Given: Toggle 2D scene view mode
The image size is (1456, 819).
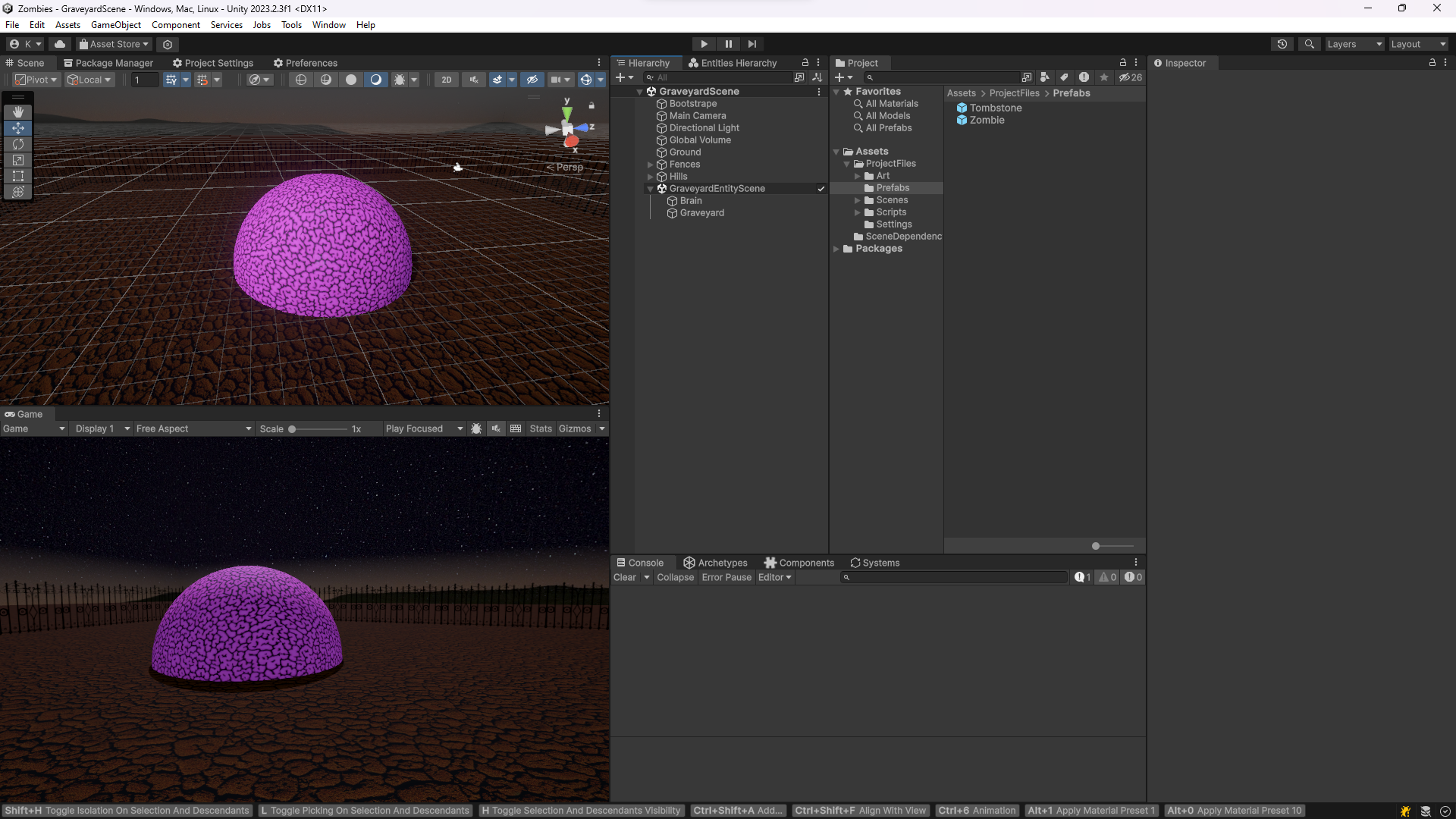Looking at the screenshot, I should pyautogui.click(x=447, y=80).
